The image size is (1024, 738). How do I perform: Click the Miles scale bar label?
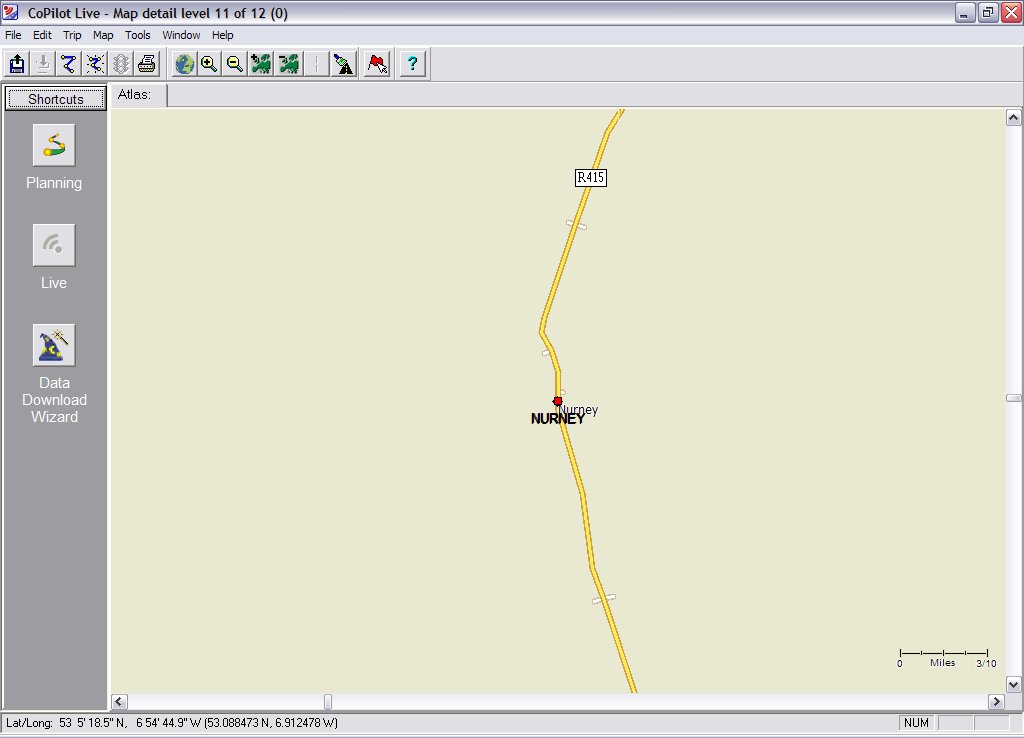(x=942, y=663)
